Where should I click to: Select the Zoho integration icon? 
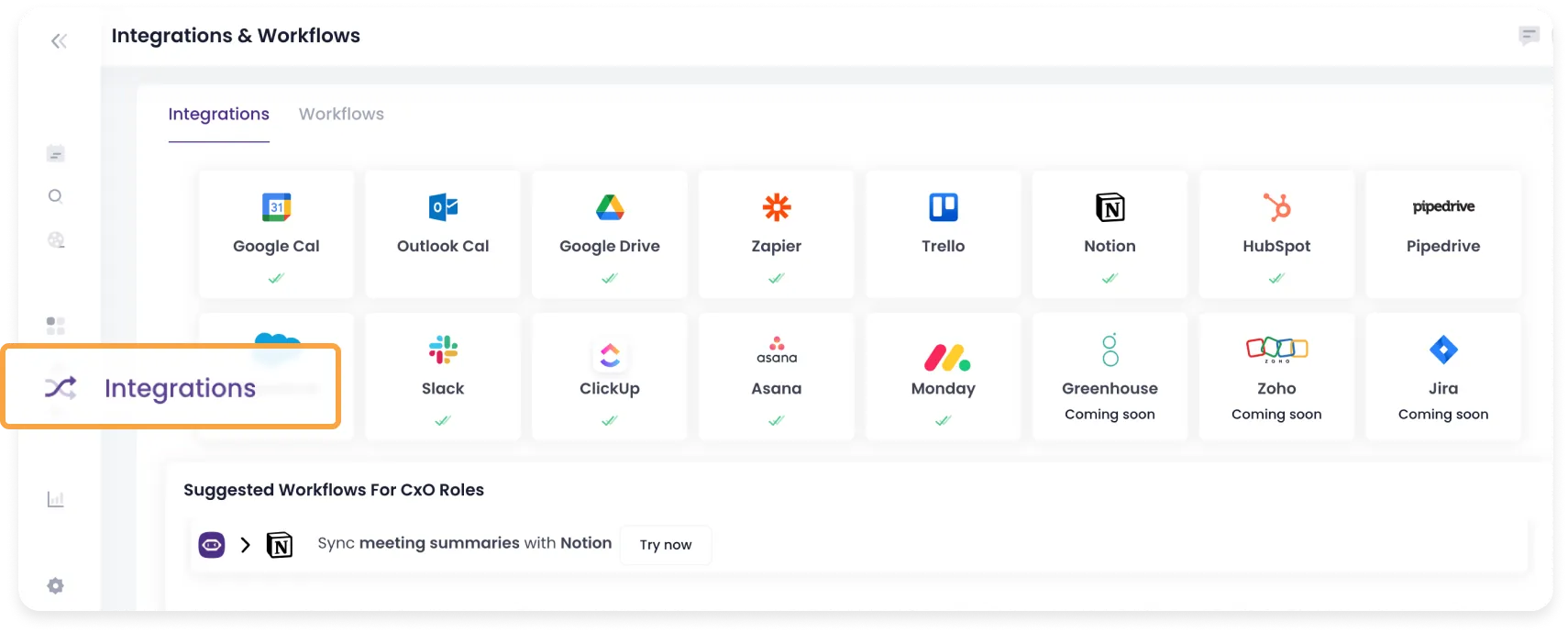1276,349
